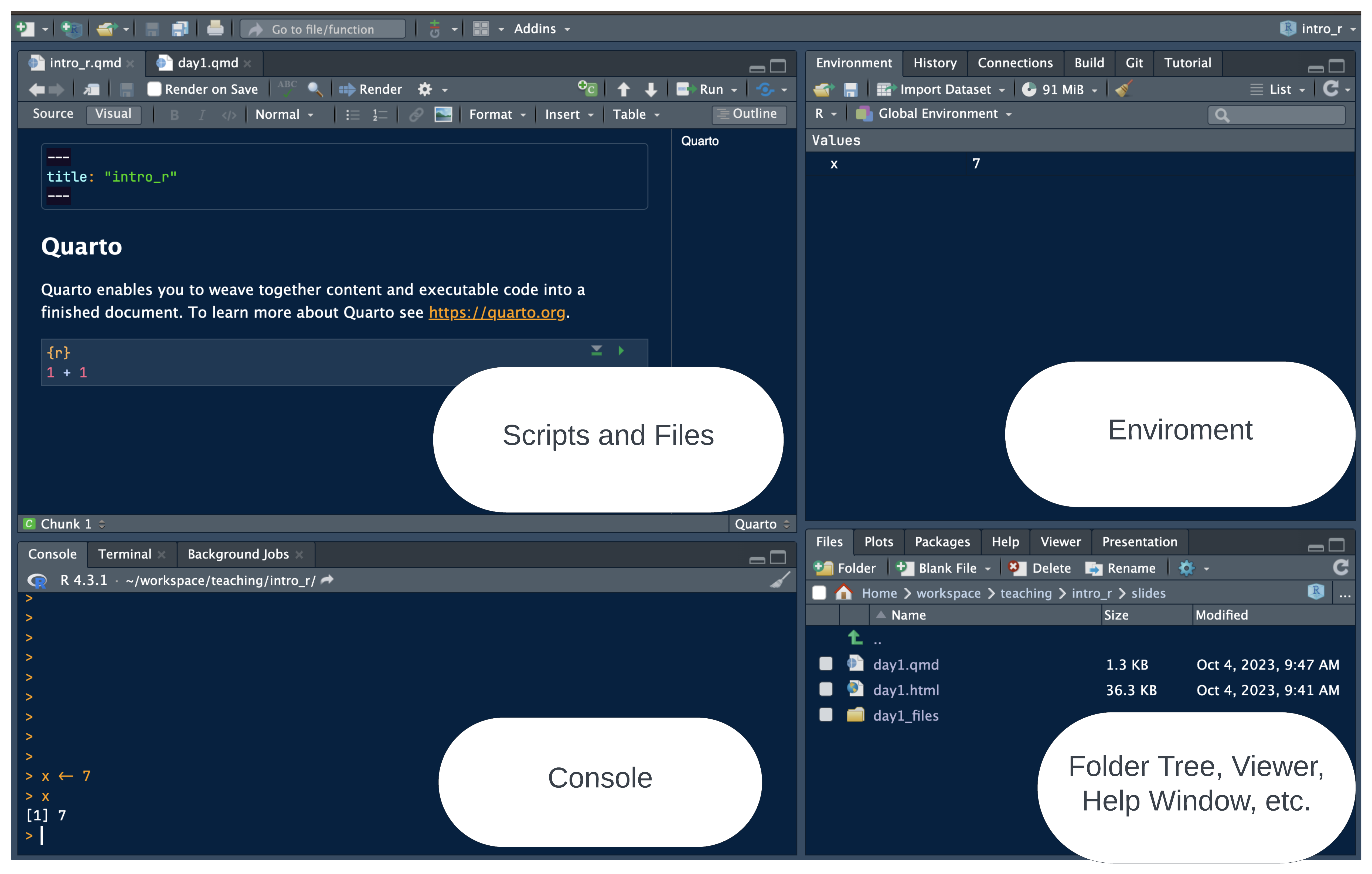This screenshot has height=874, width=1372.
Task: Switch to the Terminal tab
Action: click(125, 554)
